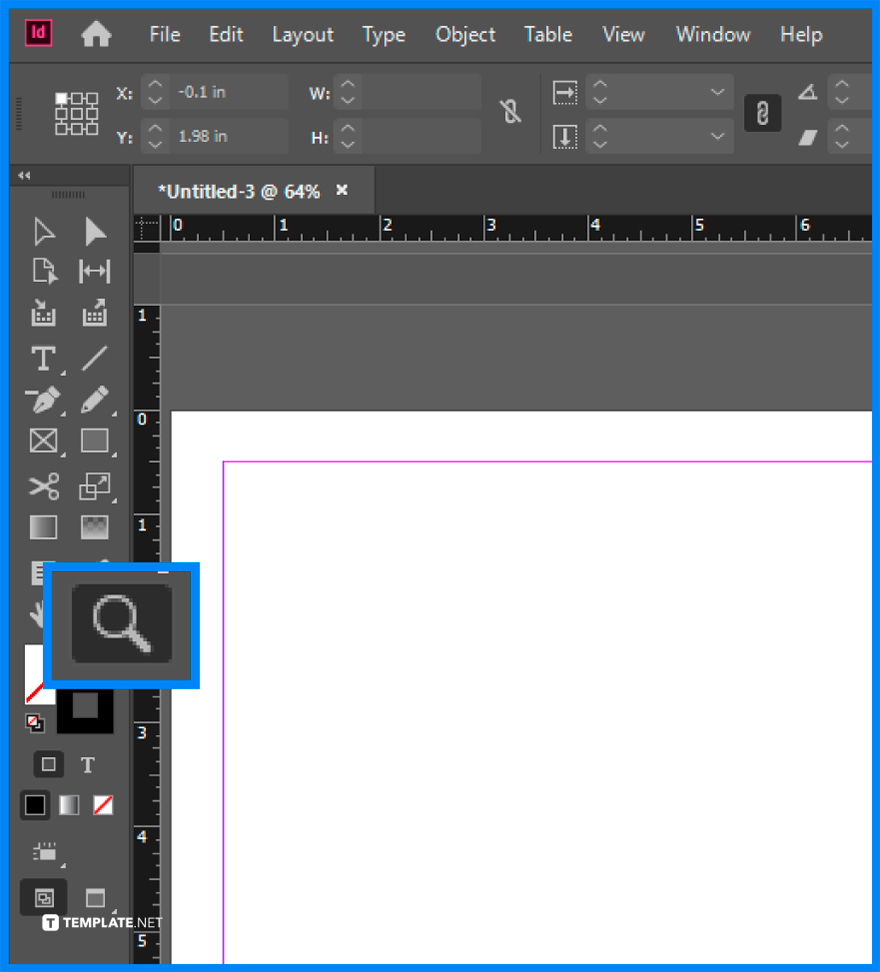Image resolution: width=880 pixels, height=972 pixels.
Task: Swap to Preview screen mode icon at toolbar bottom
Action: pyautogui.click(x=94, y=897)
